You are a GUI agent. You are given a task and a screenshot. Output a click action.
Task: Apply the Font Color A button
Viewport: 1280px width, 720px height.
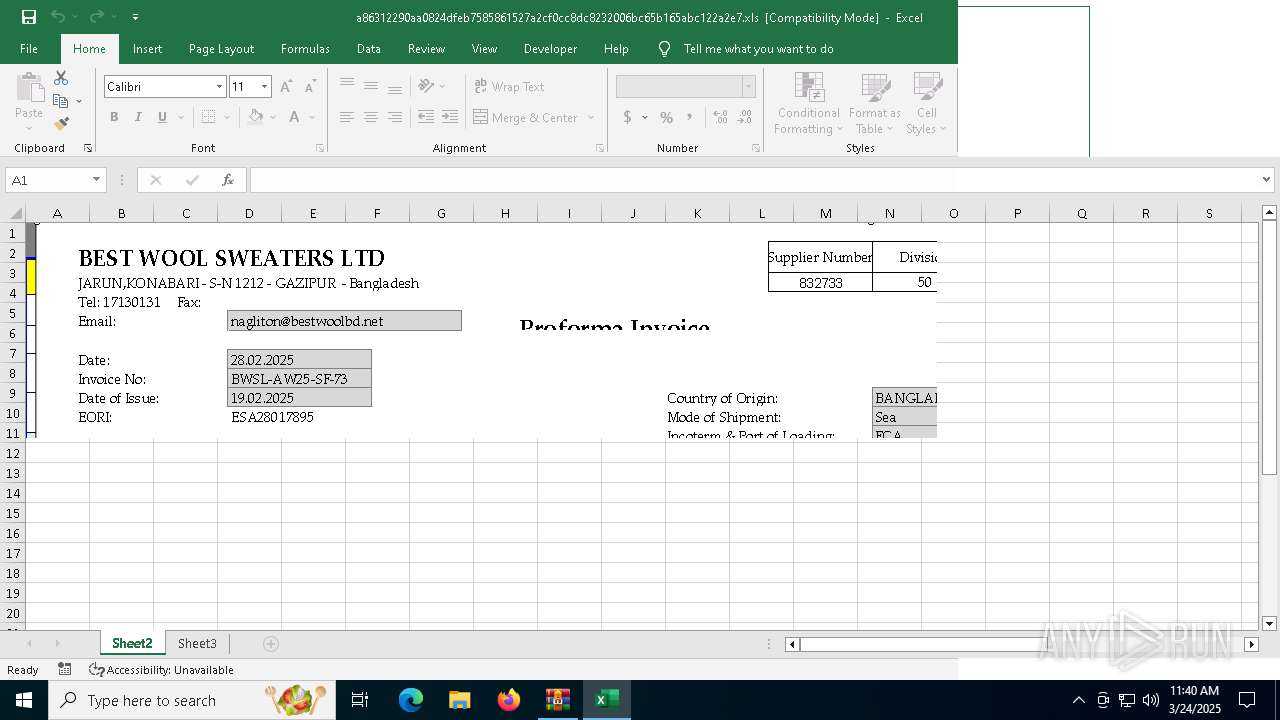point(294,117)
